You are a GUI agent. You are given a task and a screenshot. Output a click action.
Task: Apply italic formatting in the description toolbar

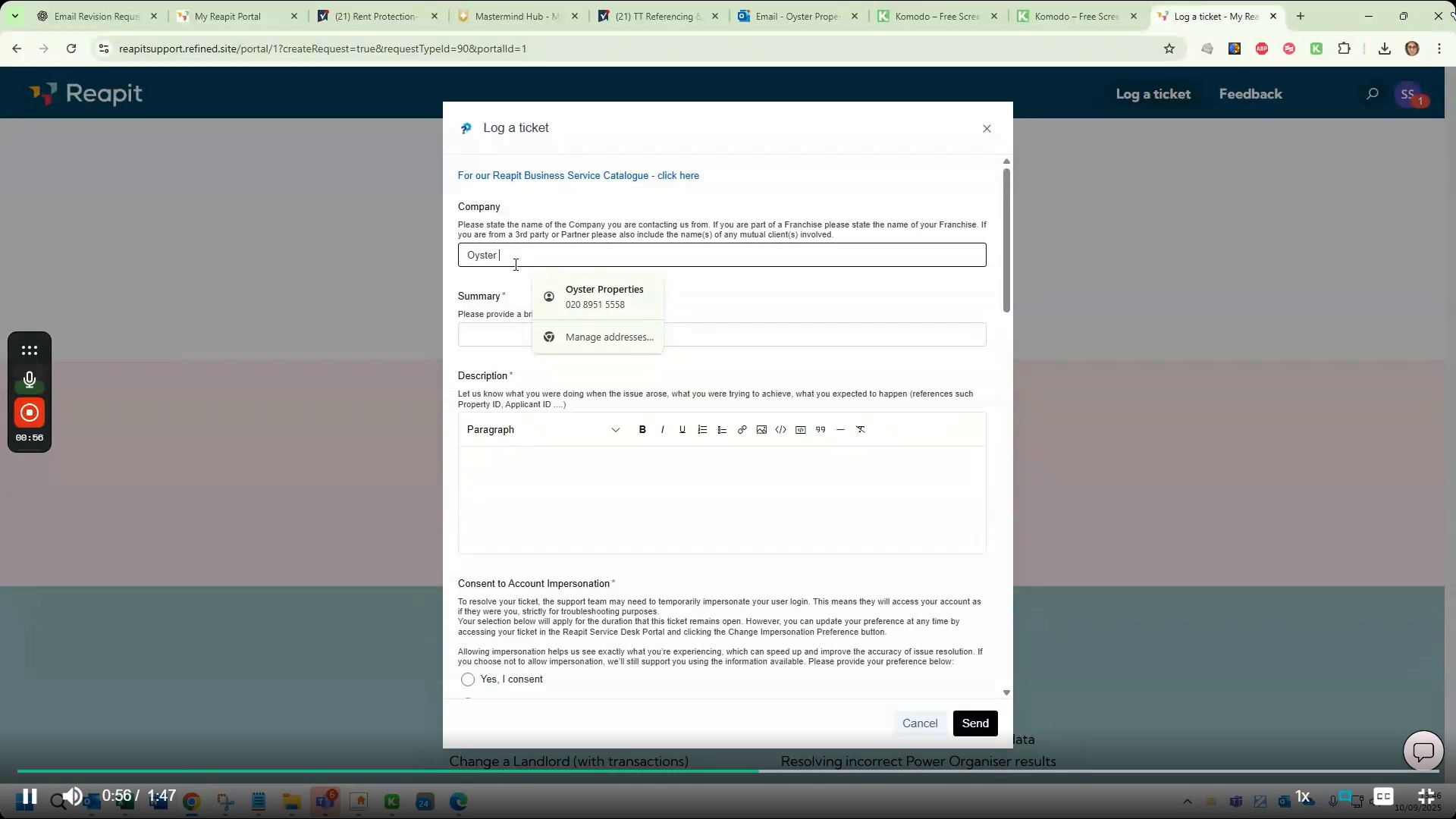point(662,429)
